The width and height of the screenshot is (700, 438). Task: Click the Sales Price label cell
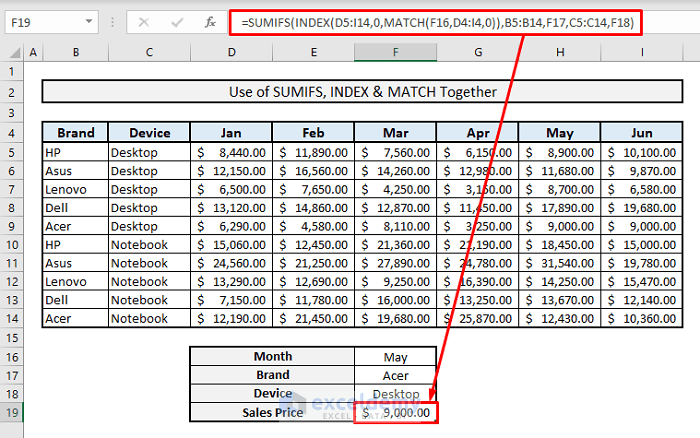(272, 413)
